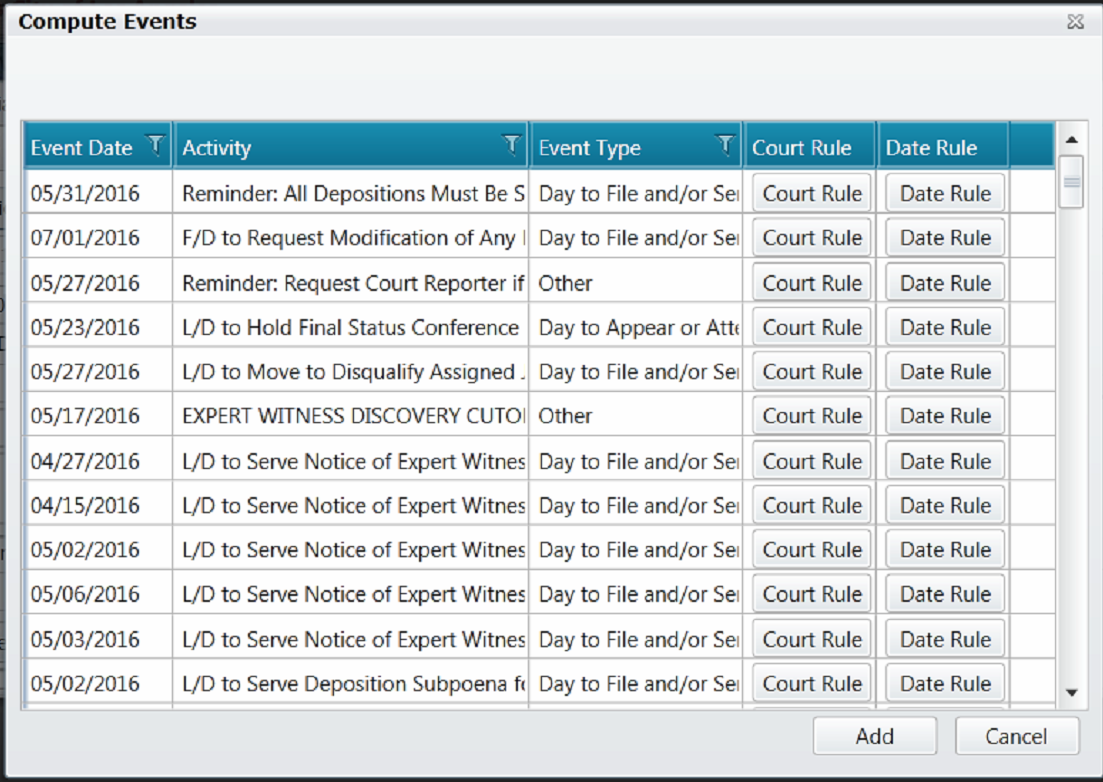Open the Activity column filter
The image size is (1103, 782).
click(512, 145)
